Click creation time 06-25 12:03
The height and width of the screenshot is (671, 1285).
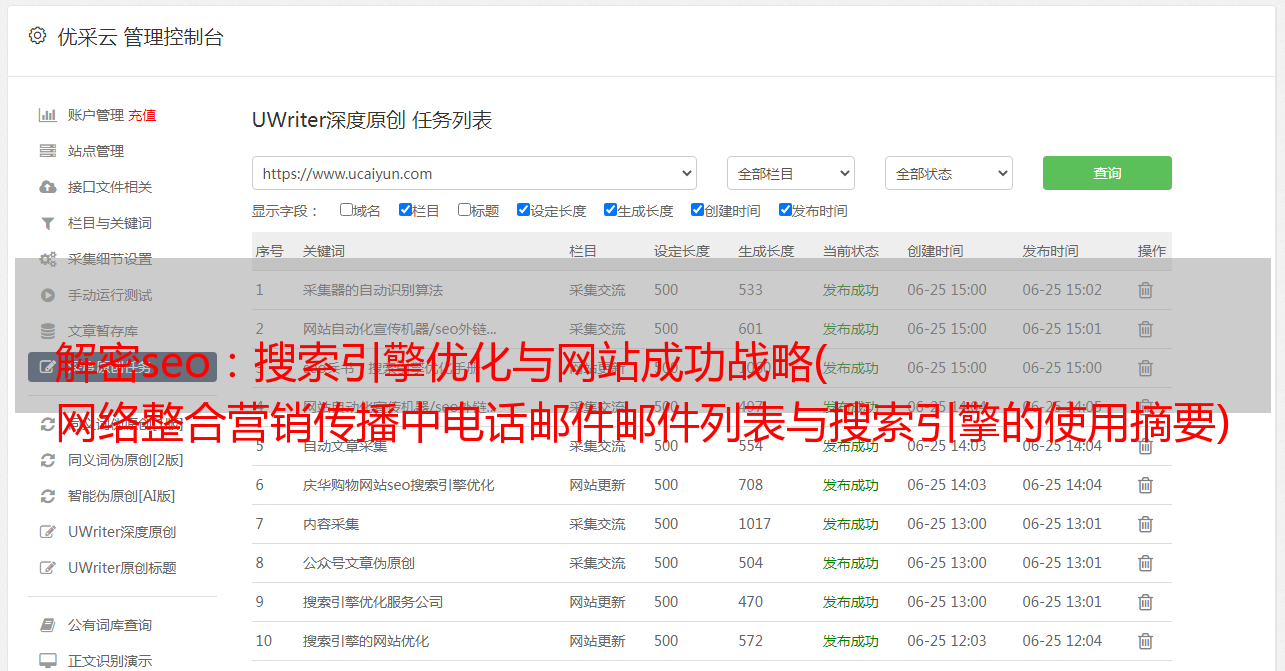947,641
